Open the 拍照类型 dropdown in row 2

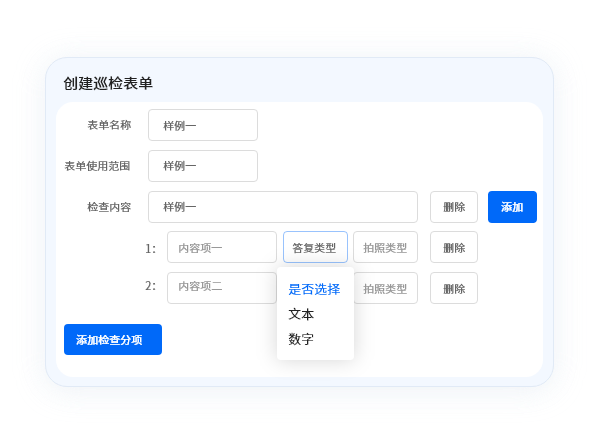386,288
